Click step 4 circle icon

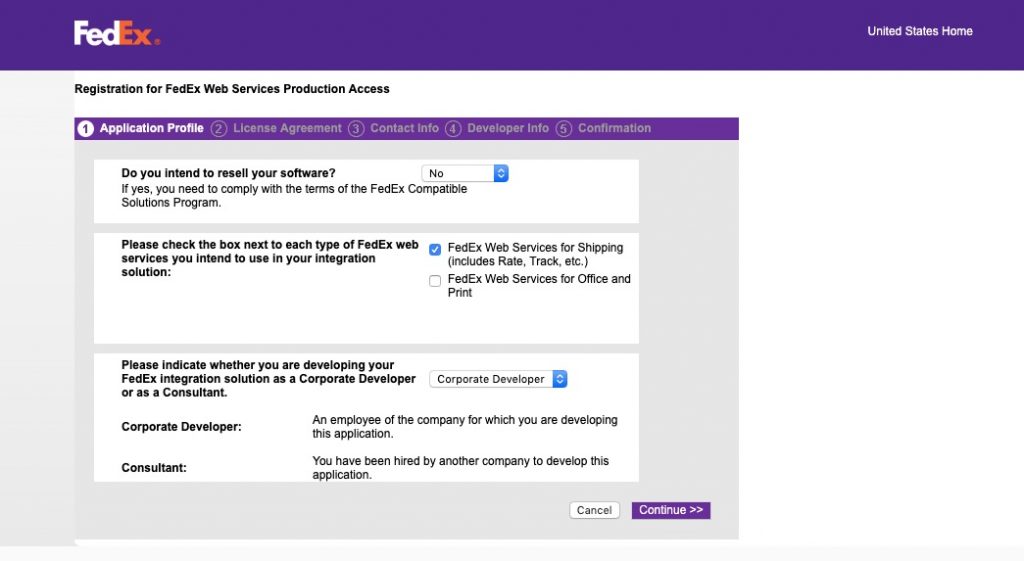coord(453,129)
